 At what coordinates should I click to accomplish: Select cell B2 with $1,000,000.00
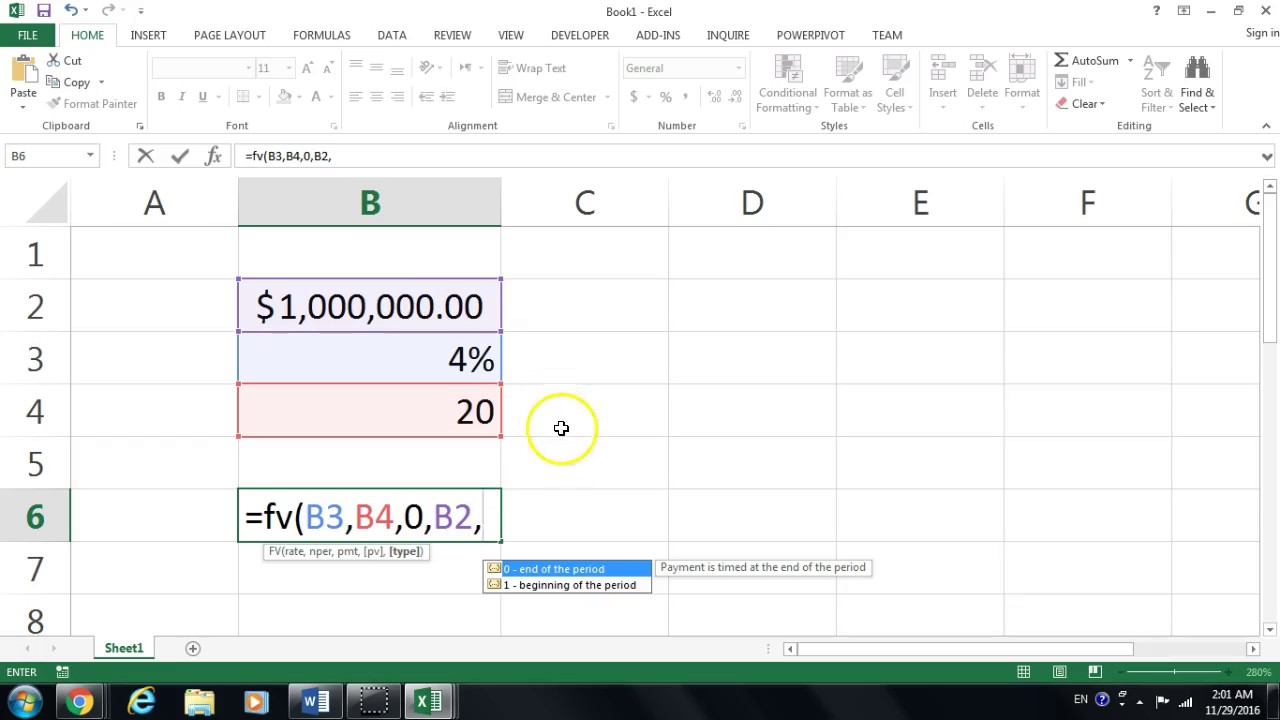point(370,306)
